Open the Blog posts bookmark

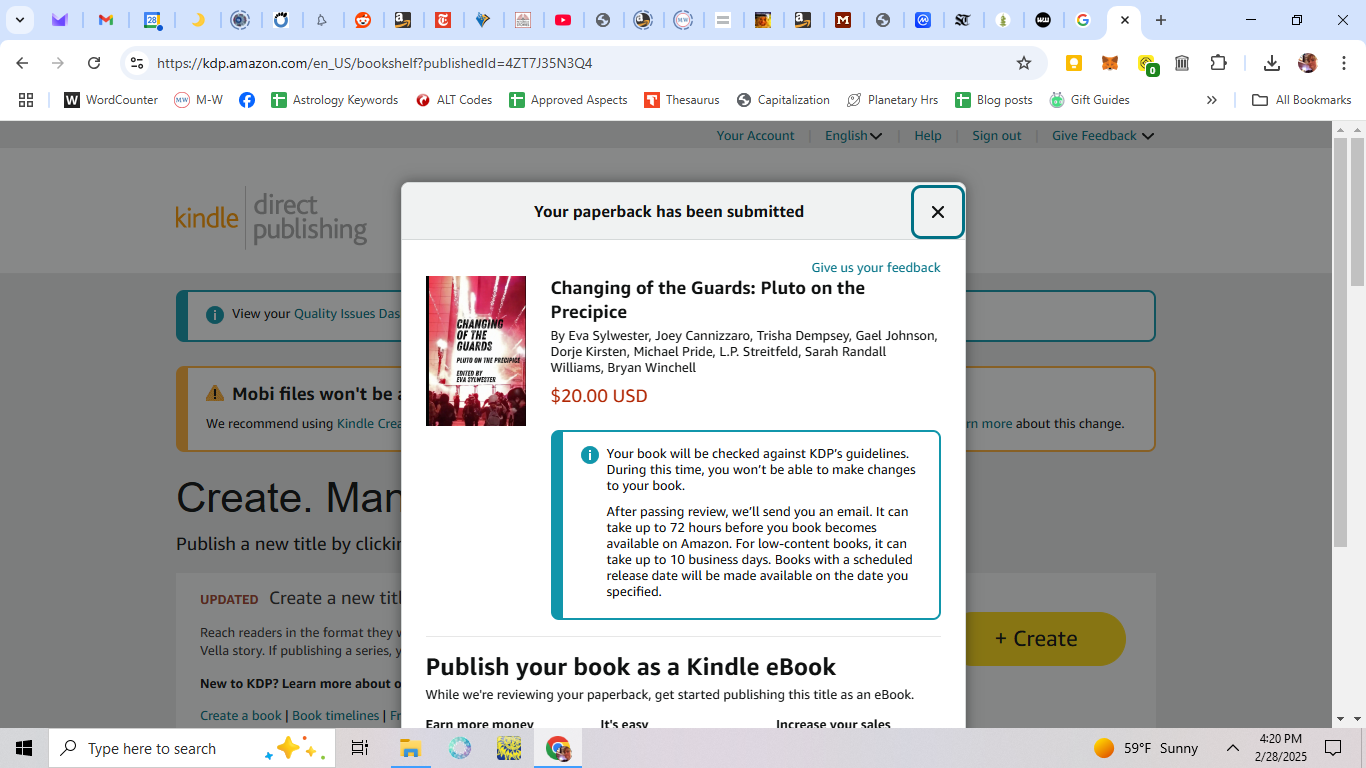[x=994, y=100]
